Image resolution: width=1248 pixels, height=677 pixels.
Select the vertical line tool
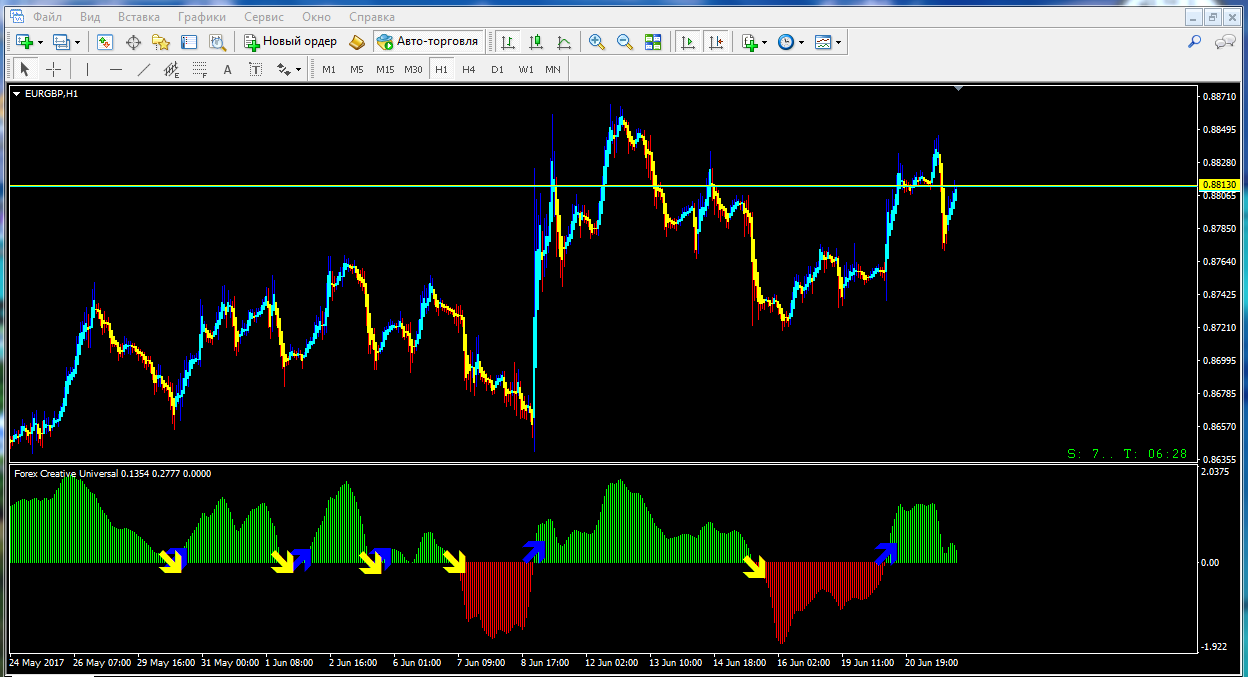88,69
